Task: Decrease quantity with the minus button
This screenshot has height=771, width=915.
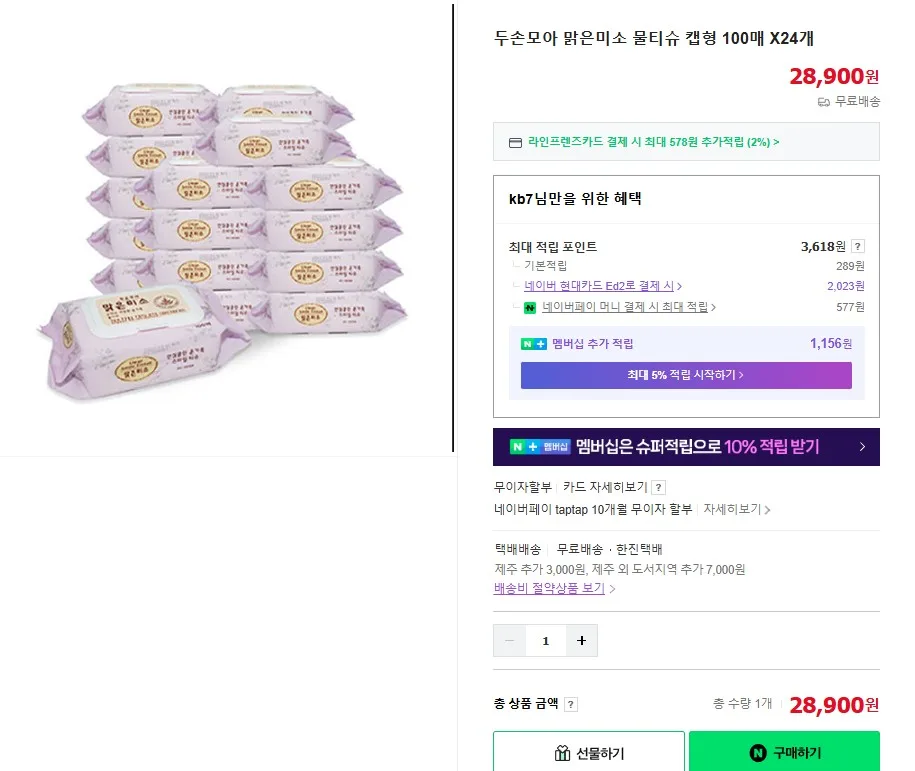Action: pos(509,641)
